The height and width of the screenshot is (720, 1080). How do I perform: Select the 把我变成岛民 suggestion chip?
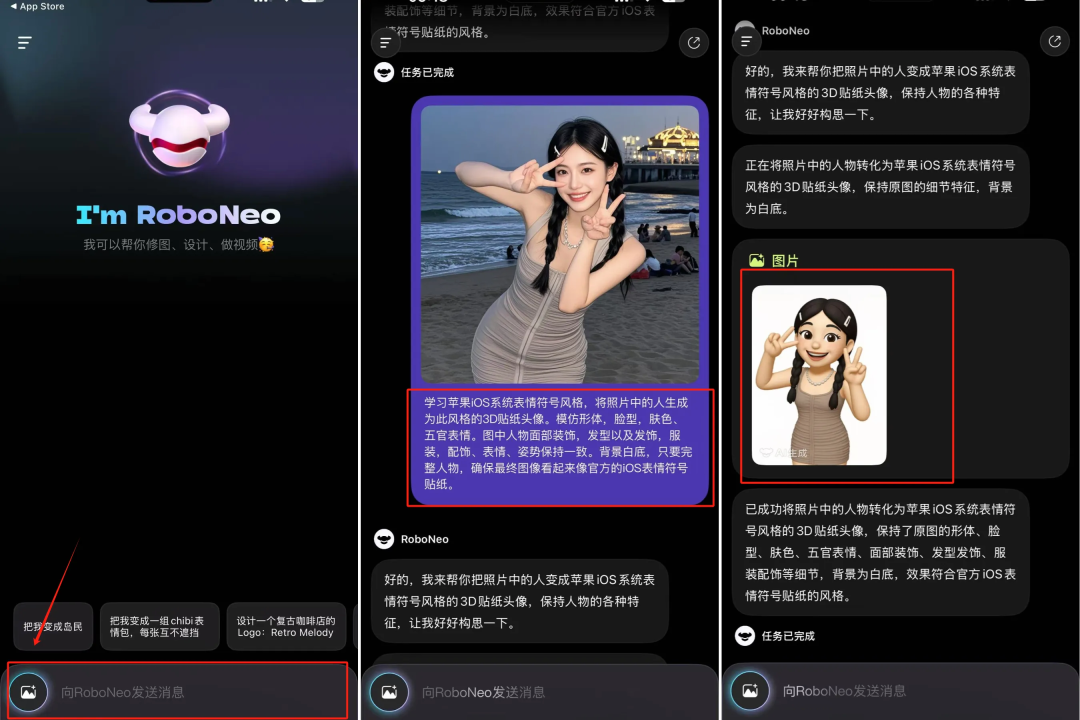coord(52,626)
